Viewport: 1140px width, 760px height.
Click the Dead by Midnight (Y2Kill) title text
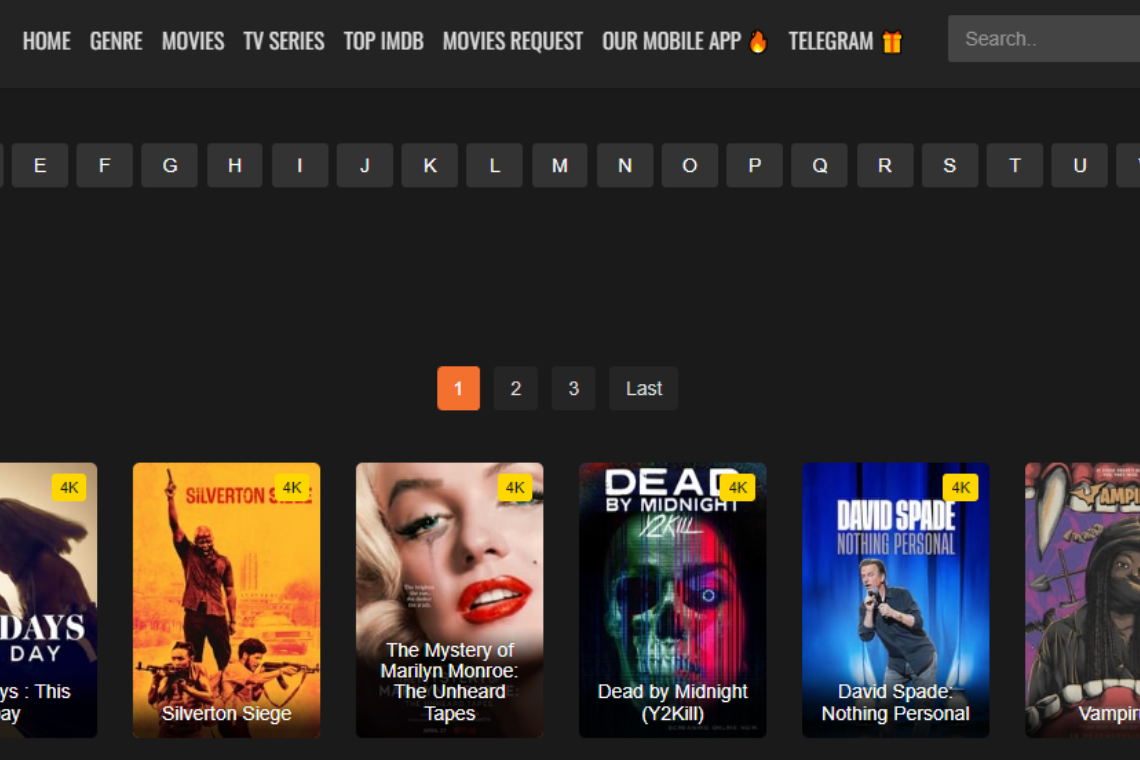click(x=673, y=703)
